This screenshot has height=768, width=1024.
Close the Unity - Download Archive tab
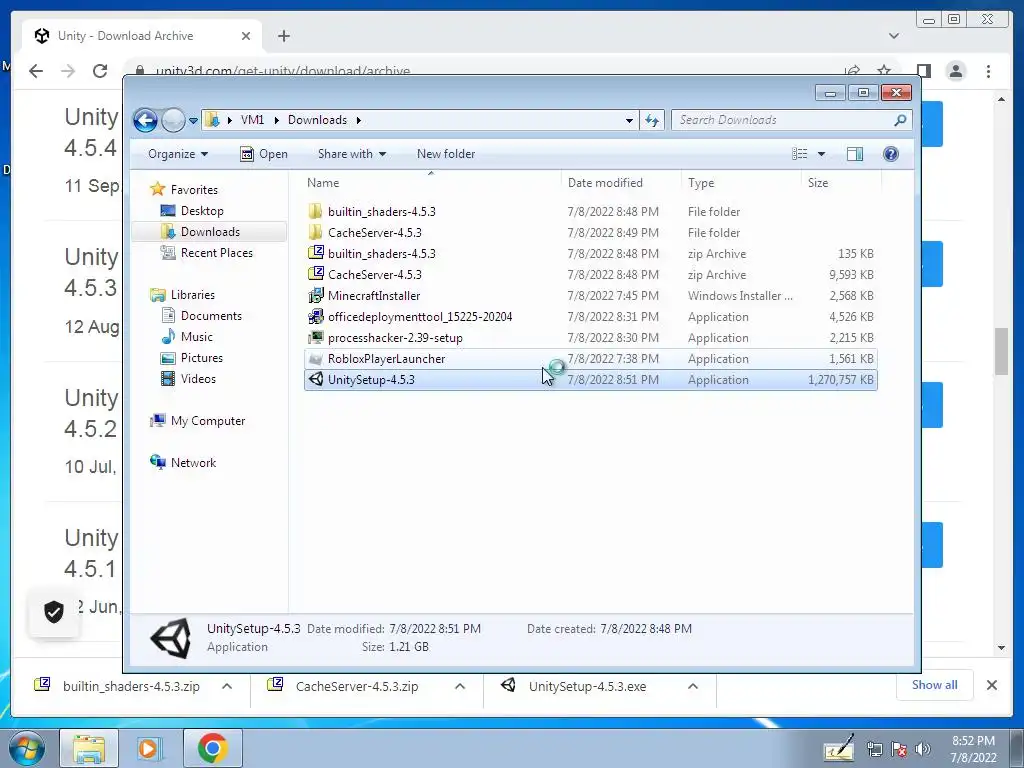coord(246,36)
